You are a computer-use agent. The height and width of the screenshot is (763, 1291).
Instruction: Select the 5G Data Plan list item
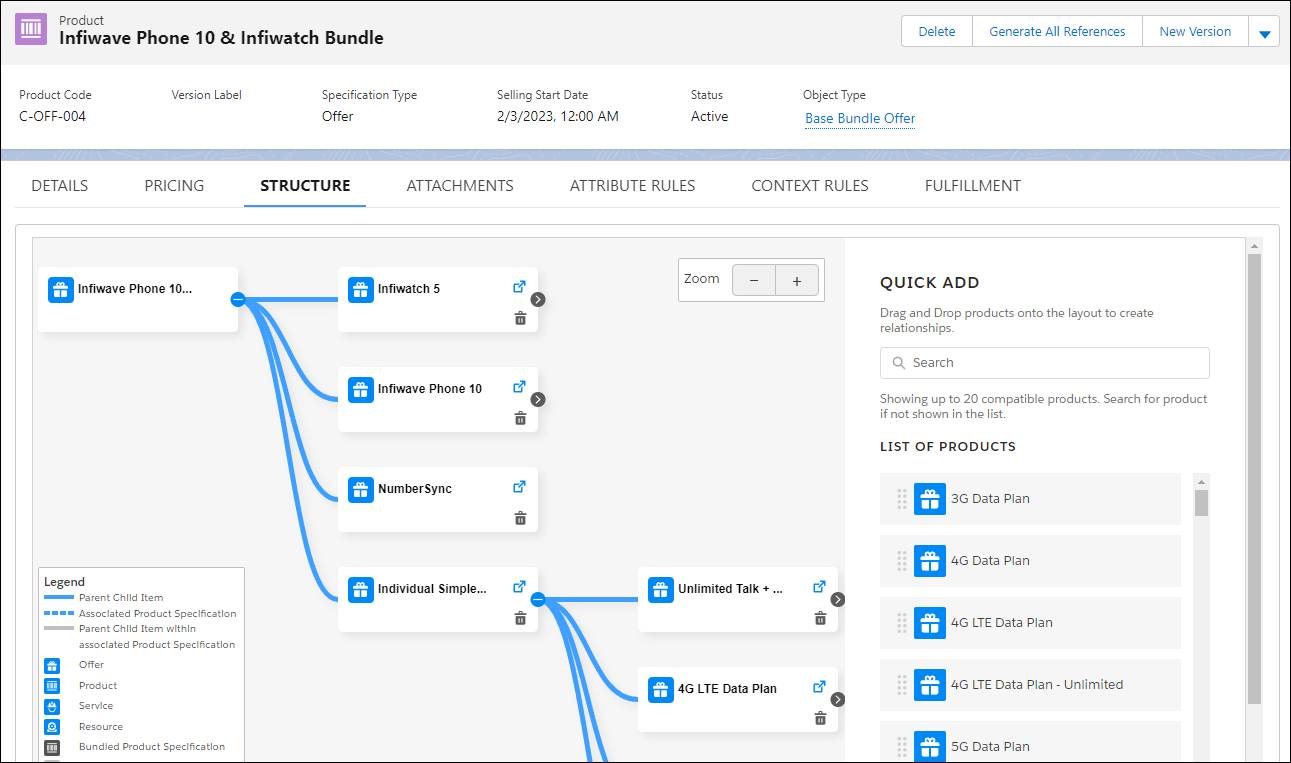pos(1030,742)
